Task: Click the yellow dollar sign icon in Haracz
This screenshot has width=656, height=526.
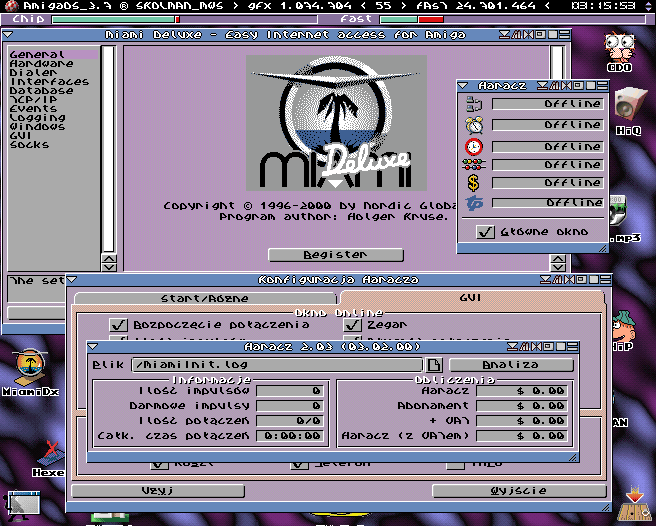Action: pyautogui.click(x=473, y=183)
